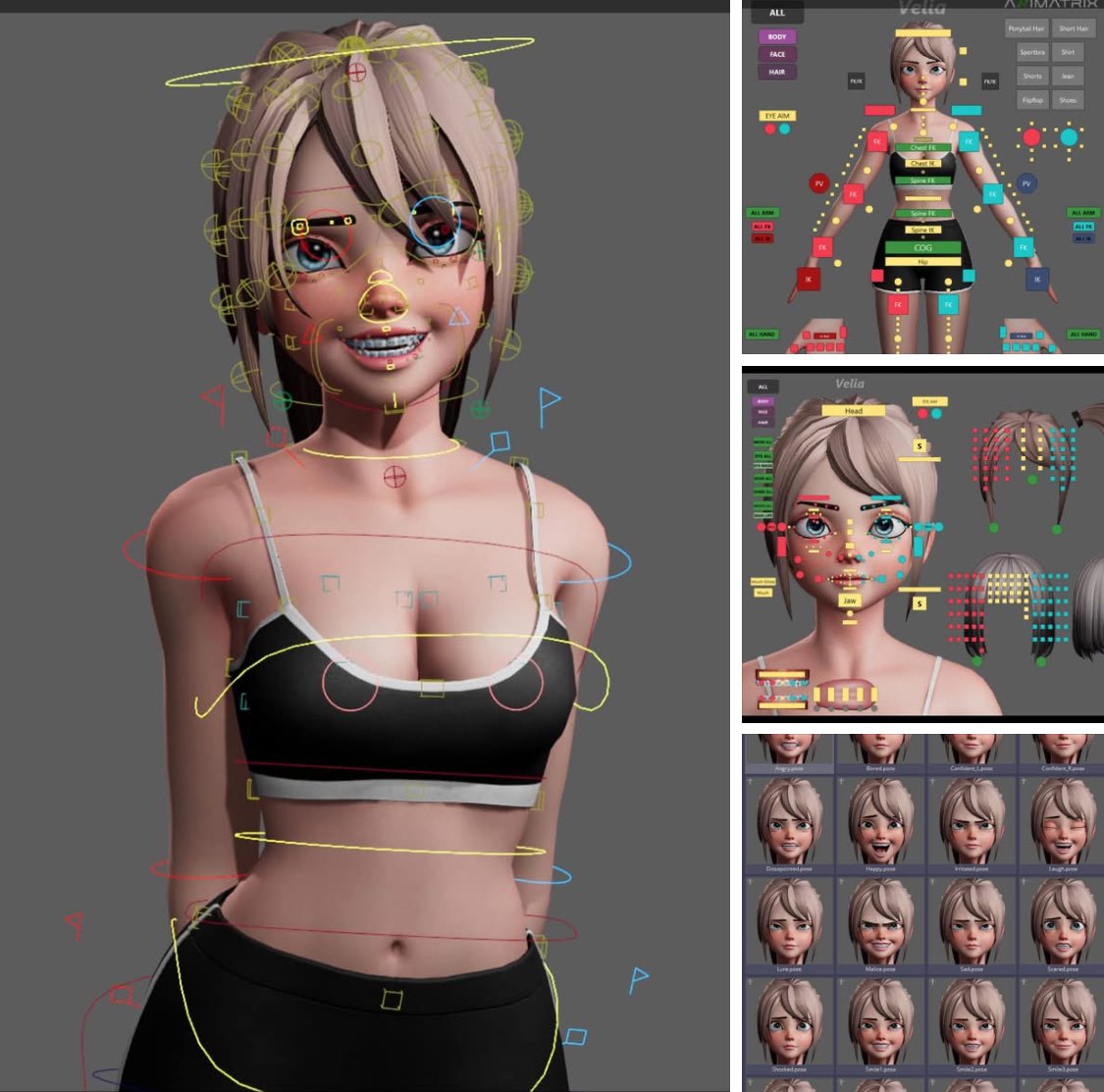Toggle Short Hair option
Viewport: 1104px width, 1092px height.
click(1073, 28)
